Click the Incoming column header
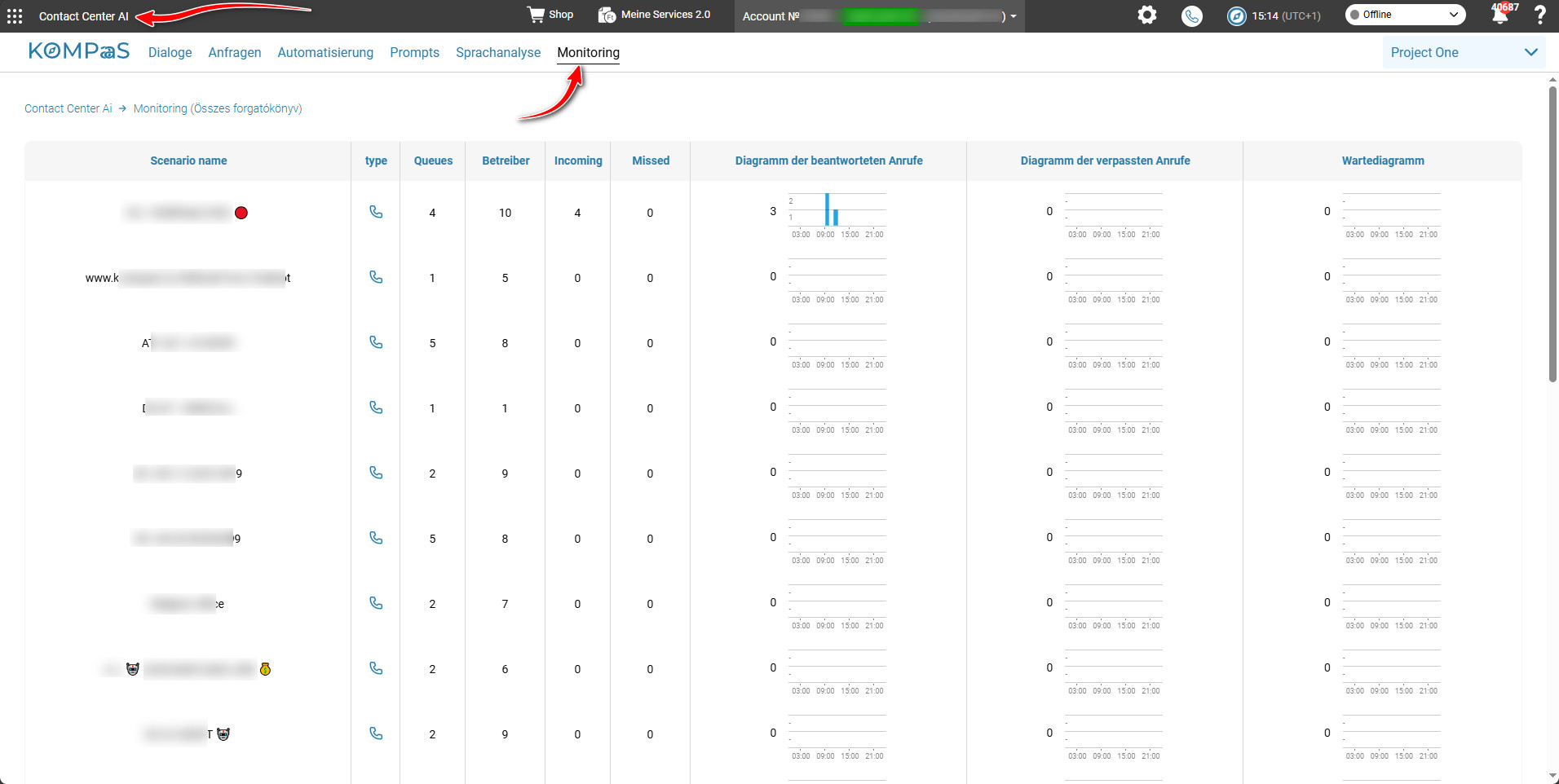The image size is (1559, 784). tap(578, 161)
